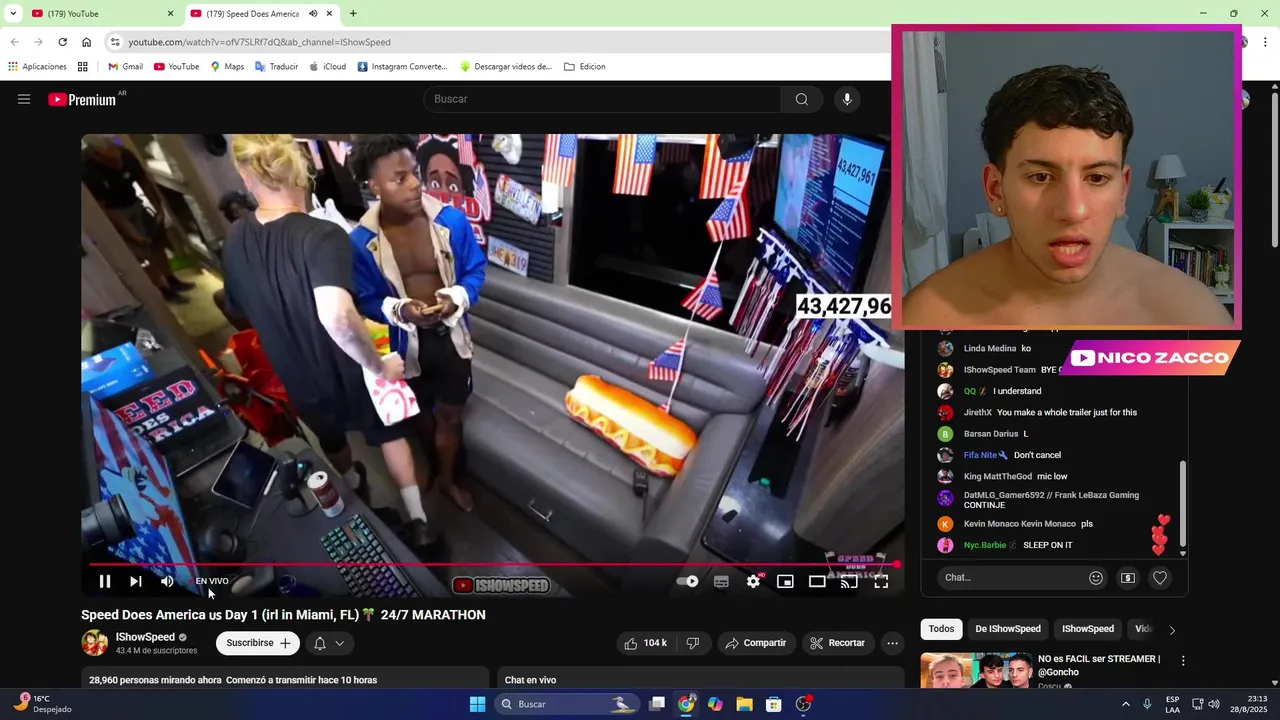
Task: Open emoji picker in chat
Action: coord(1096,577)
